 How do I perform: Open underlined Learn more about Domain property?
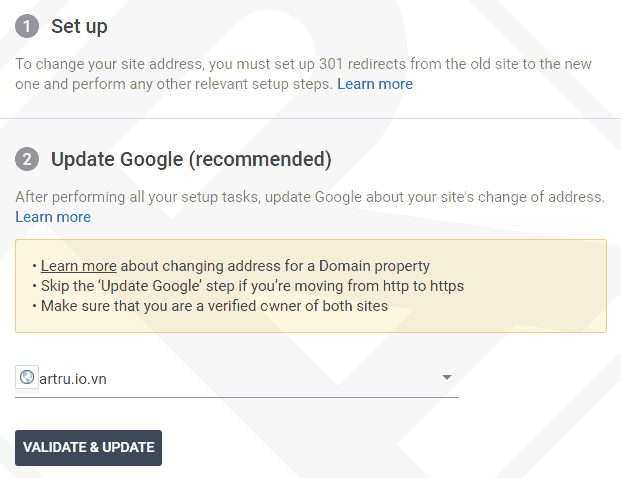[x=79, y=266]
